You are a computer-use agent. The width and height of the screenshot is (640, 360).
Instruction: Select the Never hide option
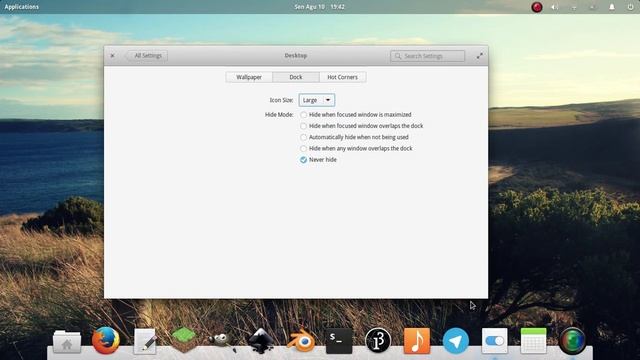click(x=318, y=160)
